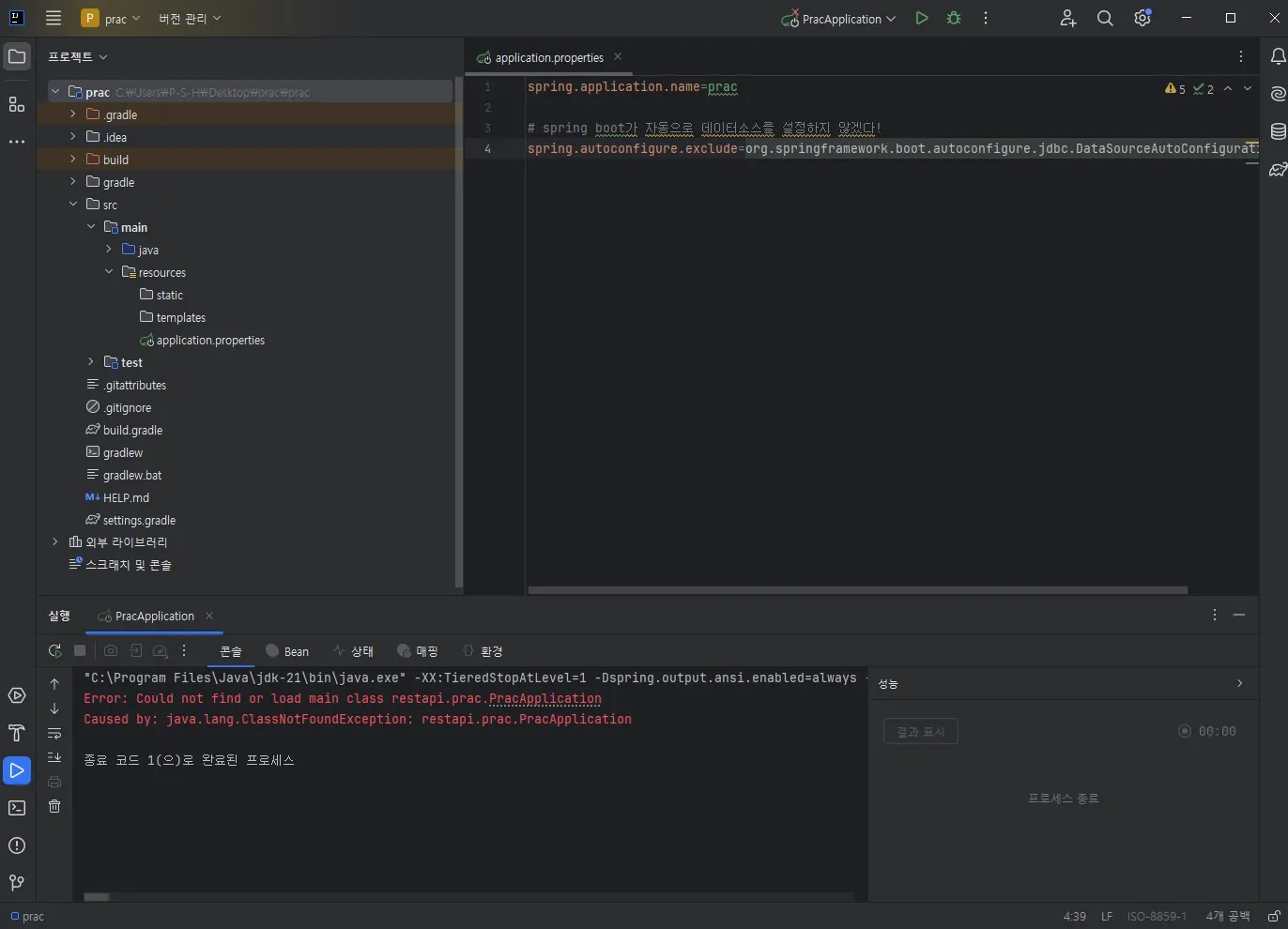1288x929 pixels.
Task: Switch to the 상태 tab
Action: point(353,651)
